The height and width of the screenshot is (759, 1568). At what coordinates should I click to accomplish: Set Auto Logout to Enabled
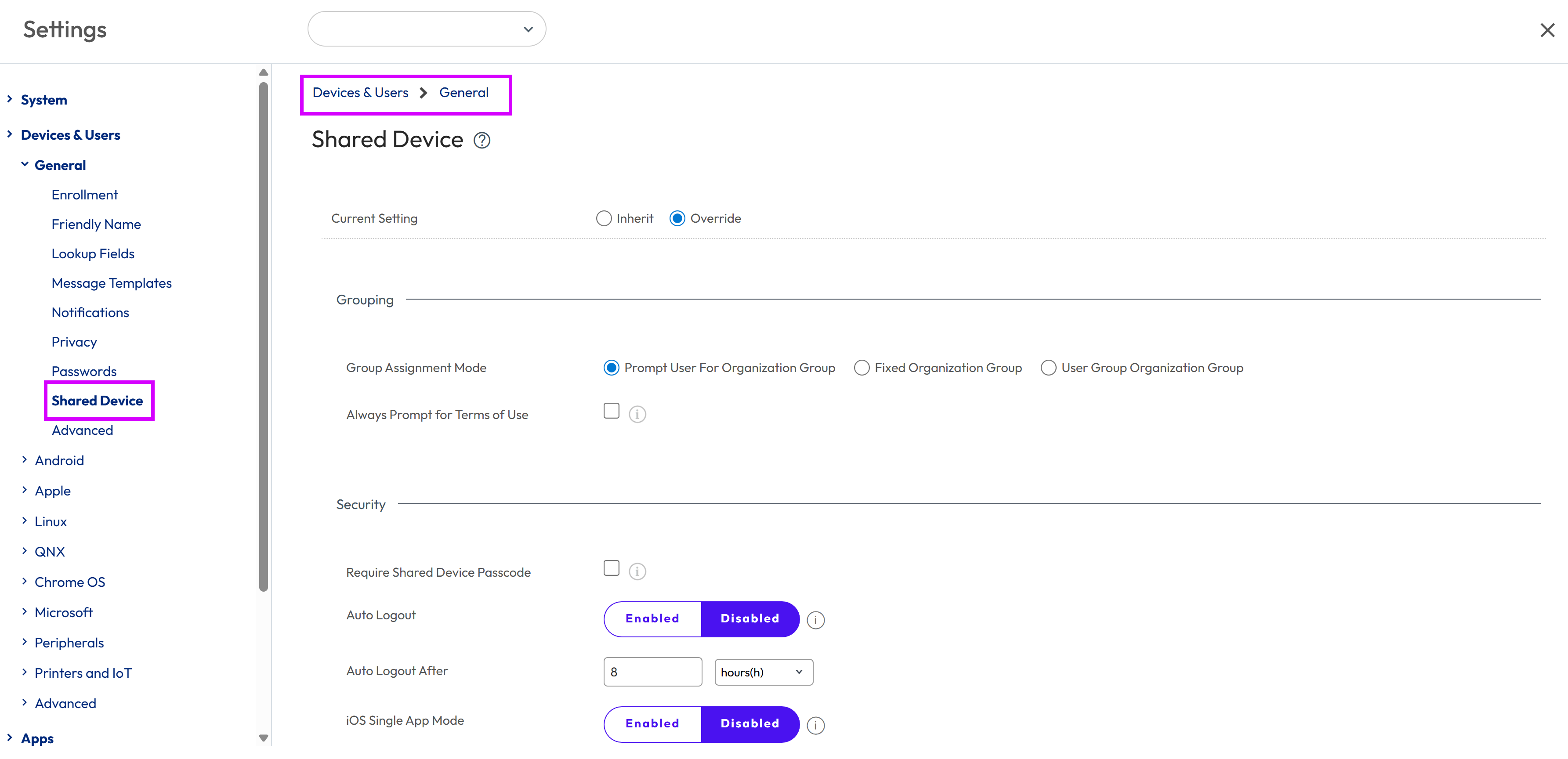(652, 619)
